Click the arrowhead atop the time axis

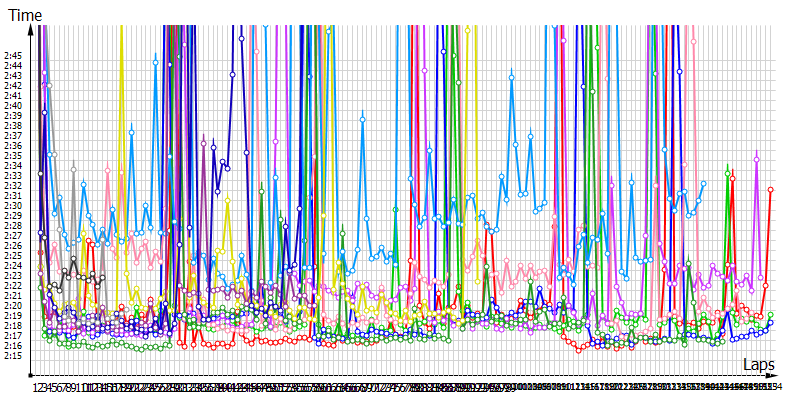[x=32, y=30]
